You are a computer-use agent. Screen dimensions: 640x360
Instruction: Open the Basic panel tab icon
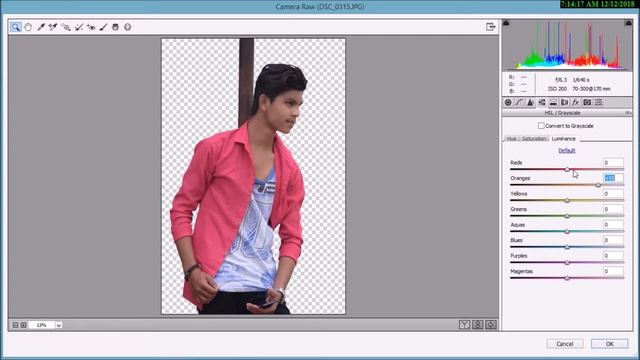tap(508, 102)
